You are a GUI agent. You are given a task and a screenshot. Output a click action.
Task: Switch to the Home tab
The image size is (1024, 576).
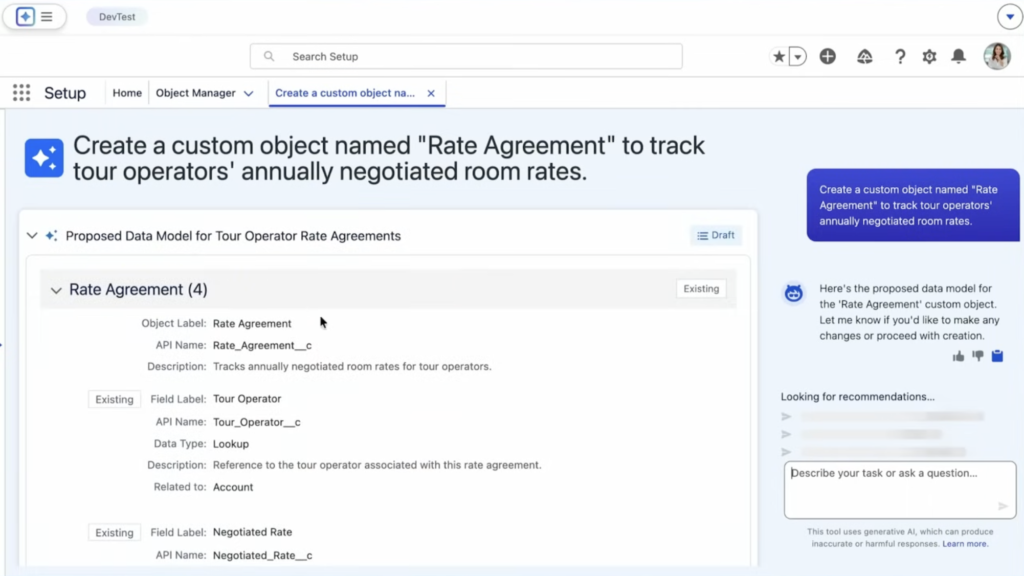click(x=127, y=93)
